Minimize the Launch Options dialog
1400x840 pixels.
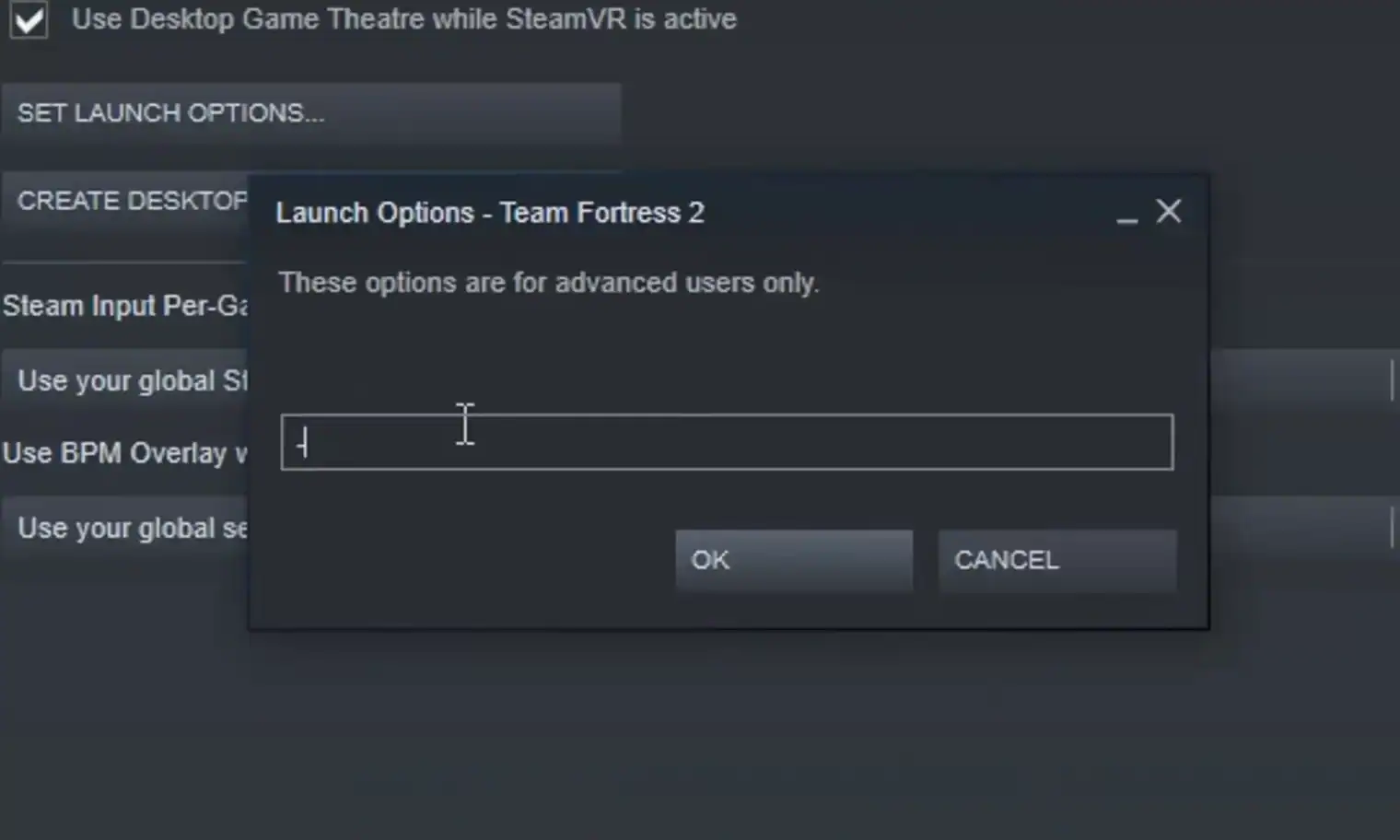pos(1127,214)
